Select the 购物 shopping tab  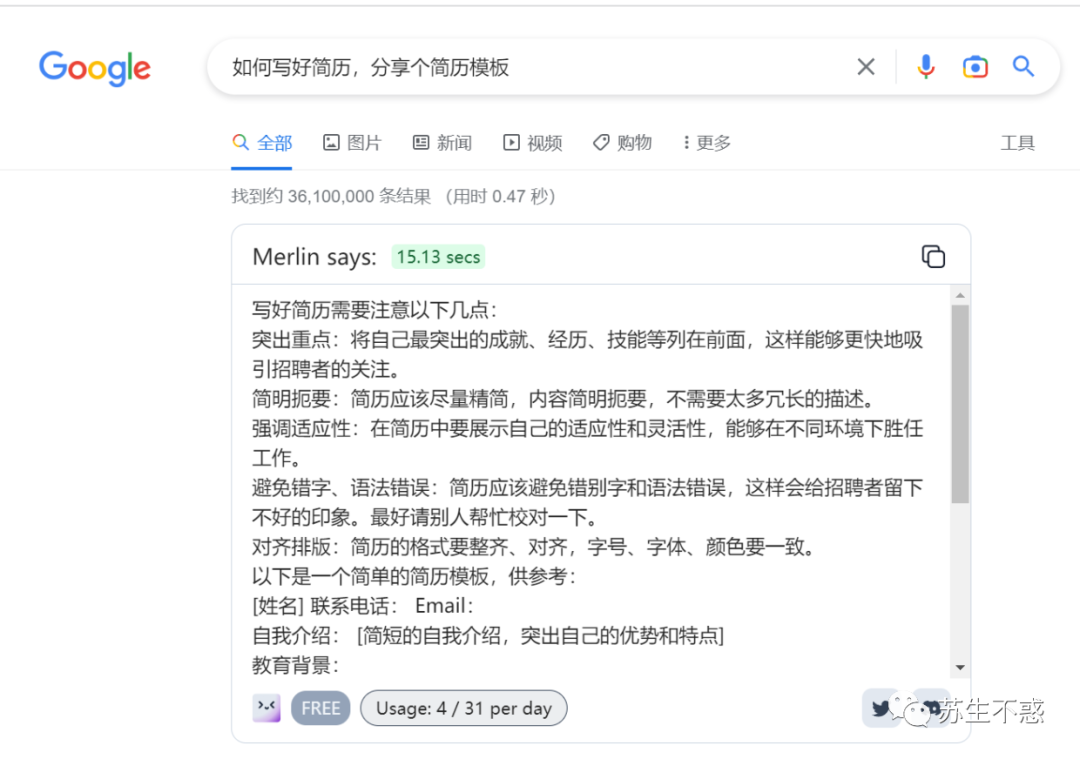[x=622, y=143]
